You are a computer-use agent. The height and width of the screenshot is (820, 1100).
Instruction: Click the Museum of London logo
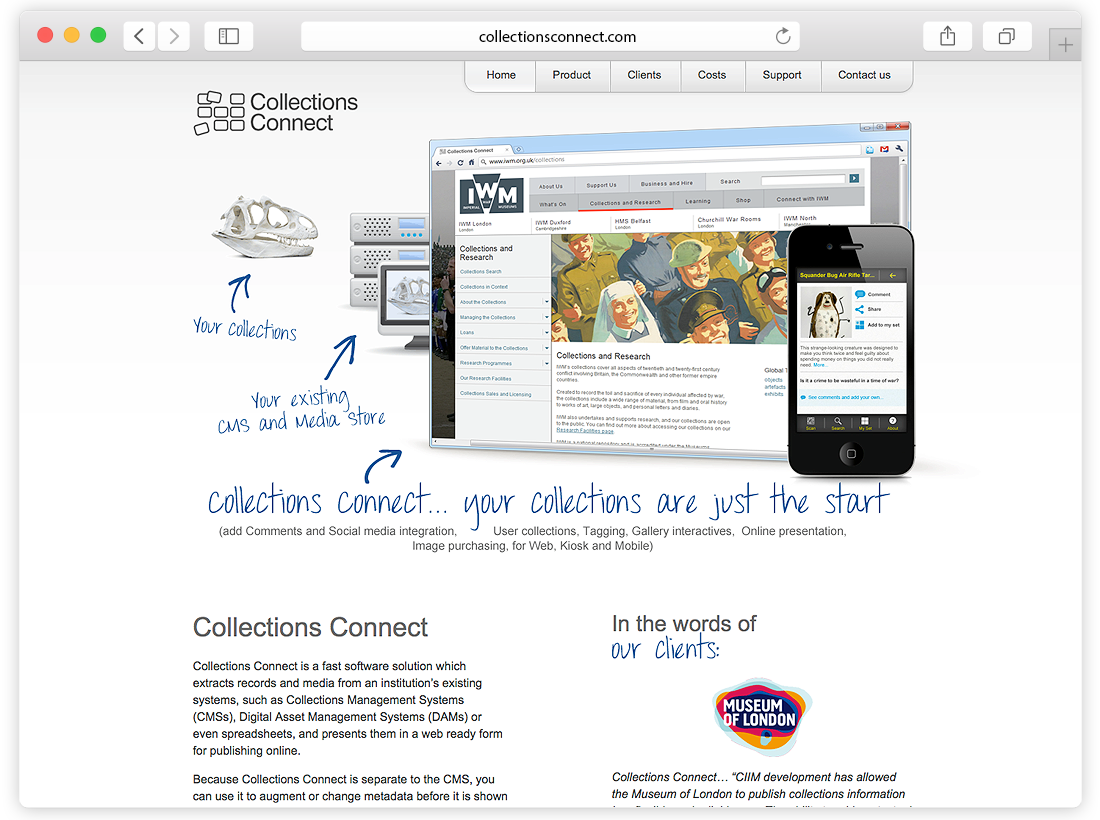click(761, 716)
